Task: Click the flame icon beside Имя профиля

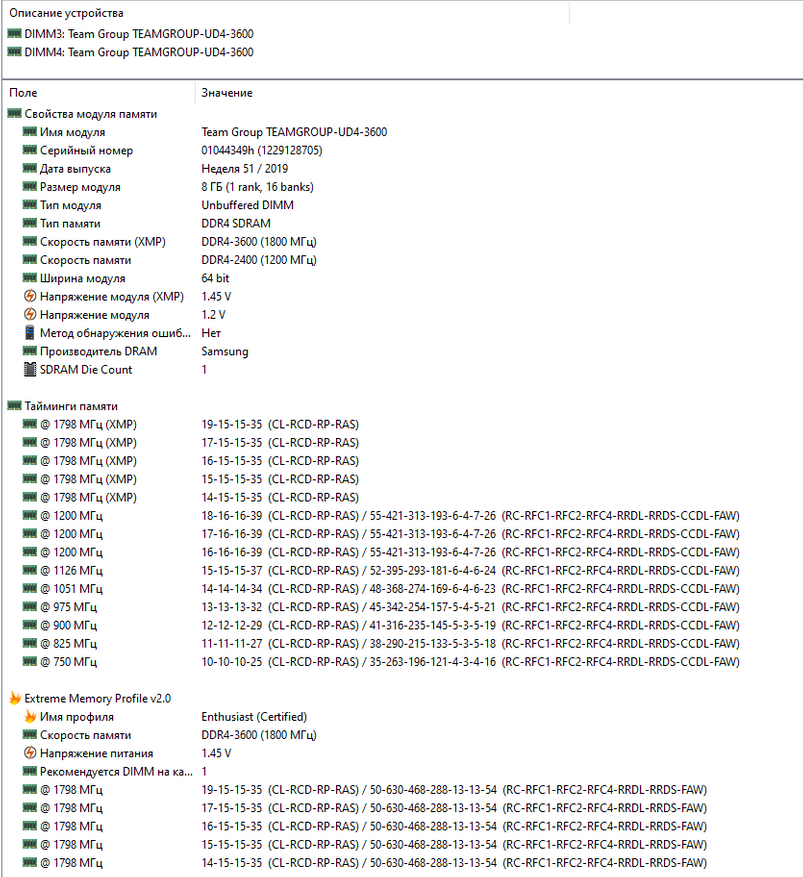Action: click(x=30, y=716)
